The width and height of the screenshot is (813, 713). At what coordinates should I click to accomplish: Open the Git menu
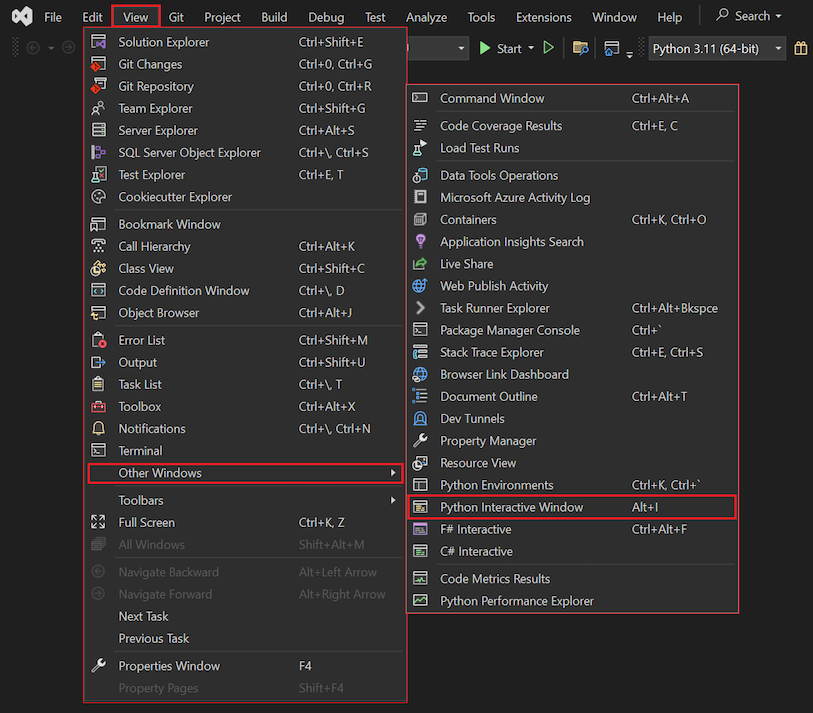(174, 16)
